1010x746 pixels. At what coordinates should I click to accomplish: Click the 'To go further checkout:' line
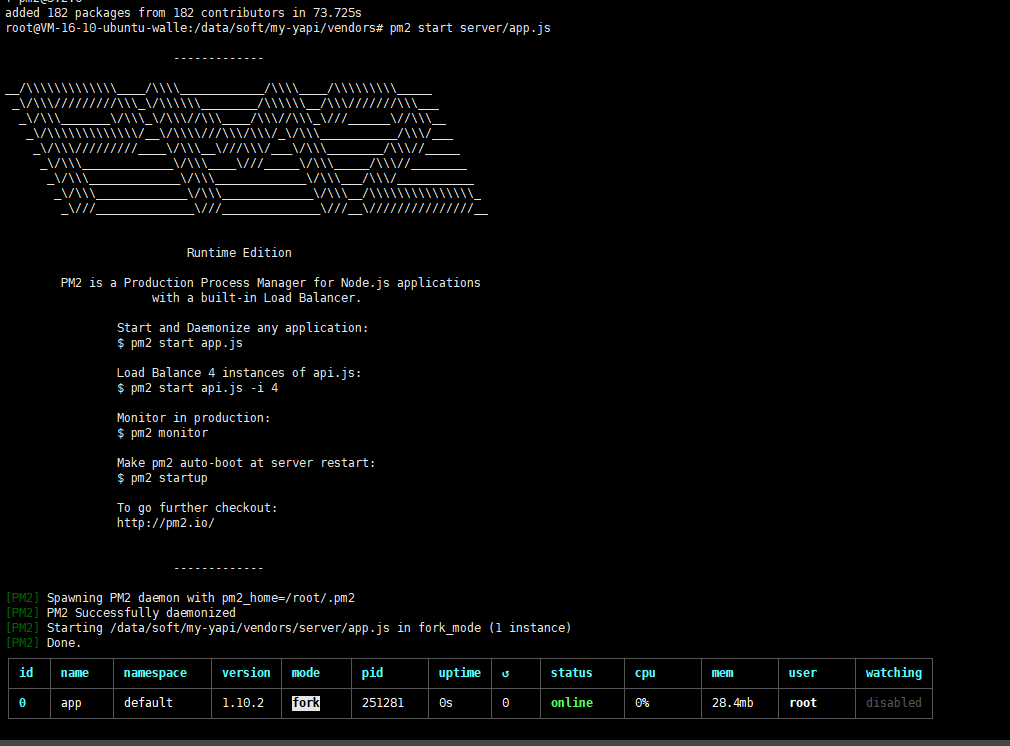tap(197, 508)
